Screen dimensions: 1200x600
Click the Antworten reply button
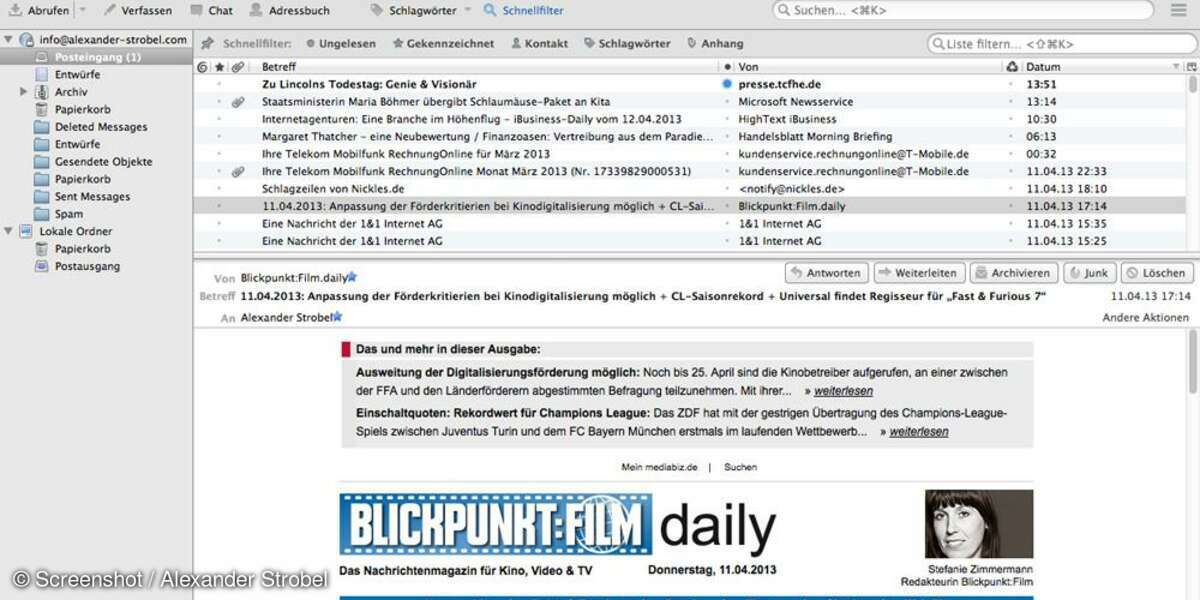(825, 273)
